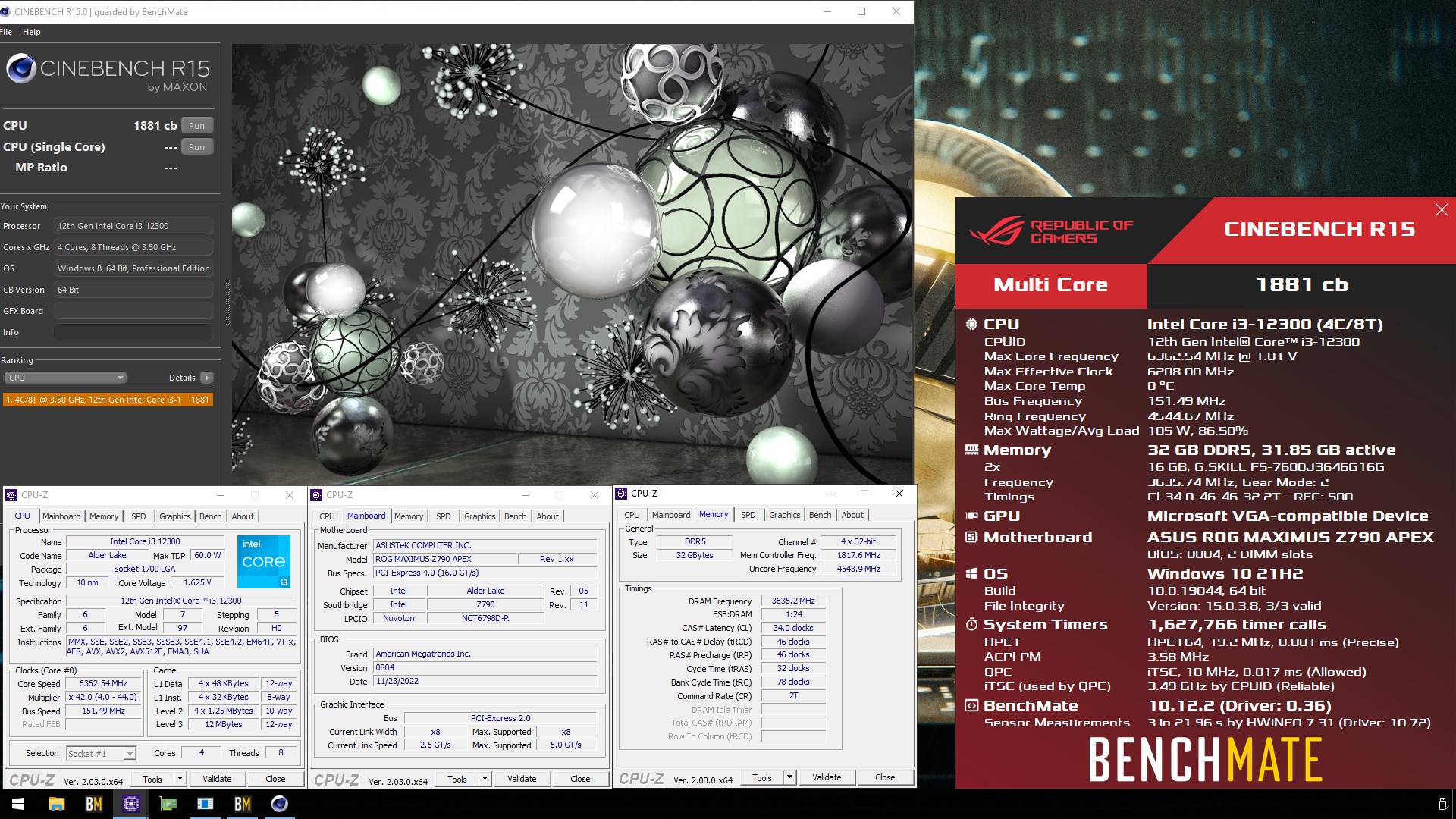Click Tools button in left CPU-Z
The image size is (1456, 819).
pyautogui.click(x=152, y=779)
